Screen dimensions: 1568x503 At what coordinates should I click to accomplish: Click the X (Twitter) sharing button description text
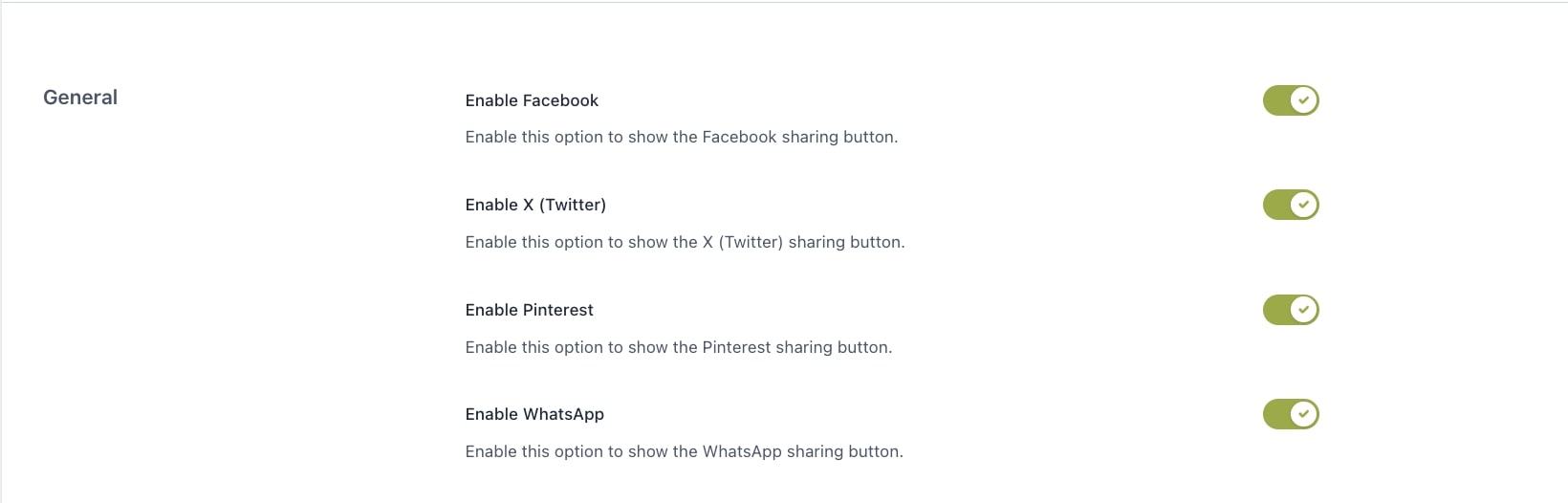click(685, 242)
